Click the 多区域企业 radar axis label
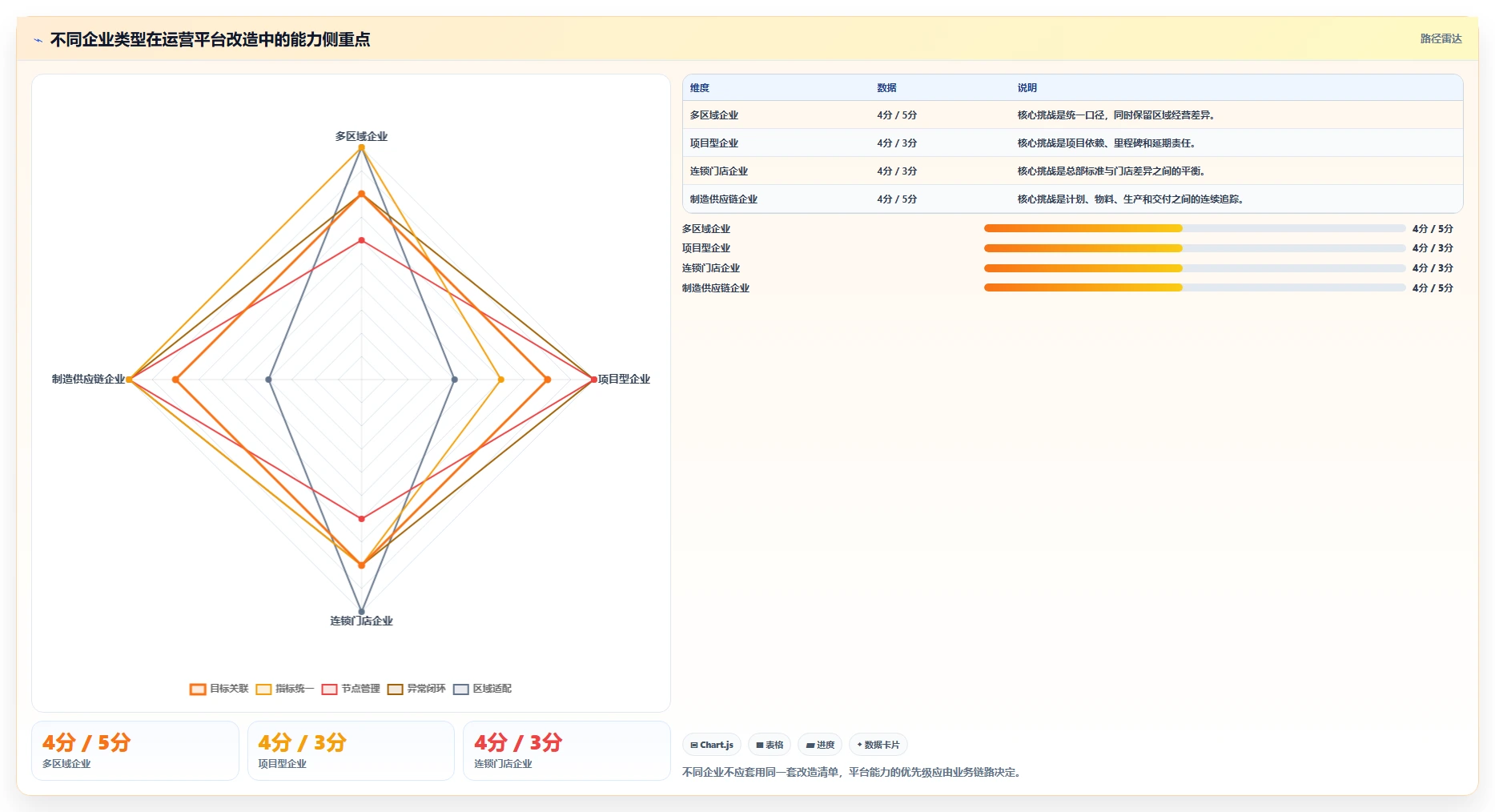The height and width of the screenshot is (812, 1495). pyautogui.click(x=361, y=136)
